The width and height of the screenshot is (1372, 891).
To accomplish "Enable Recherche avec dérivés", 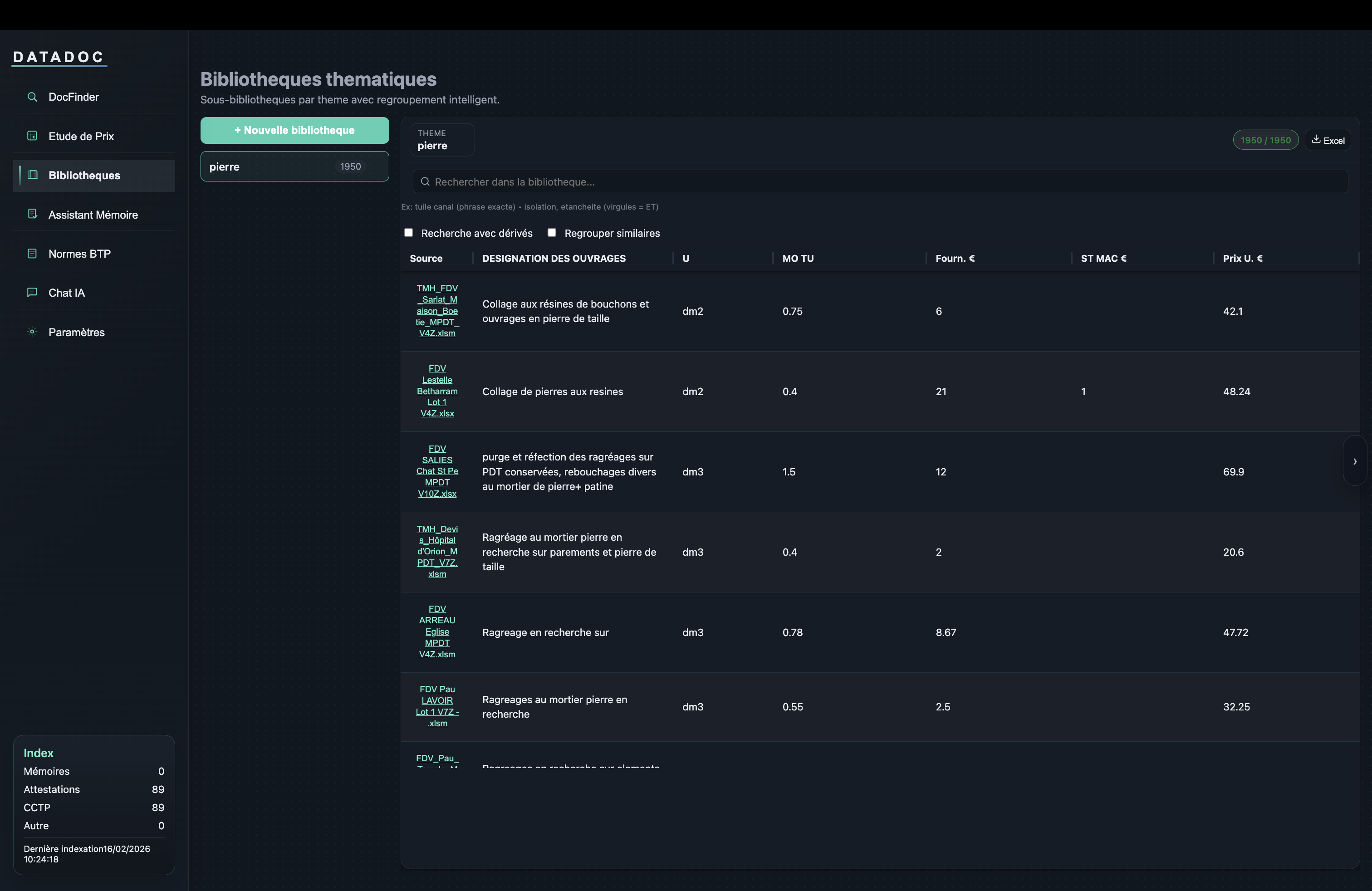I will pyautogui.click(x=409, y=232).
